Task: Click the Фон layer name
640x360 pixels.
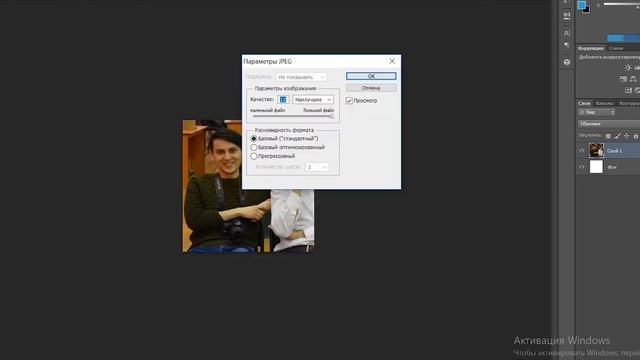Action: point(611,167)
